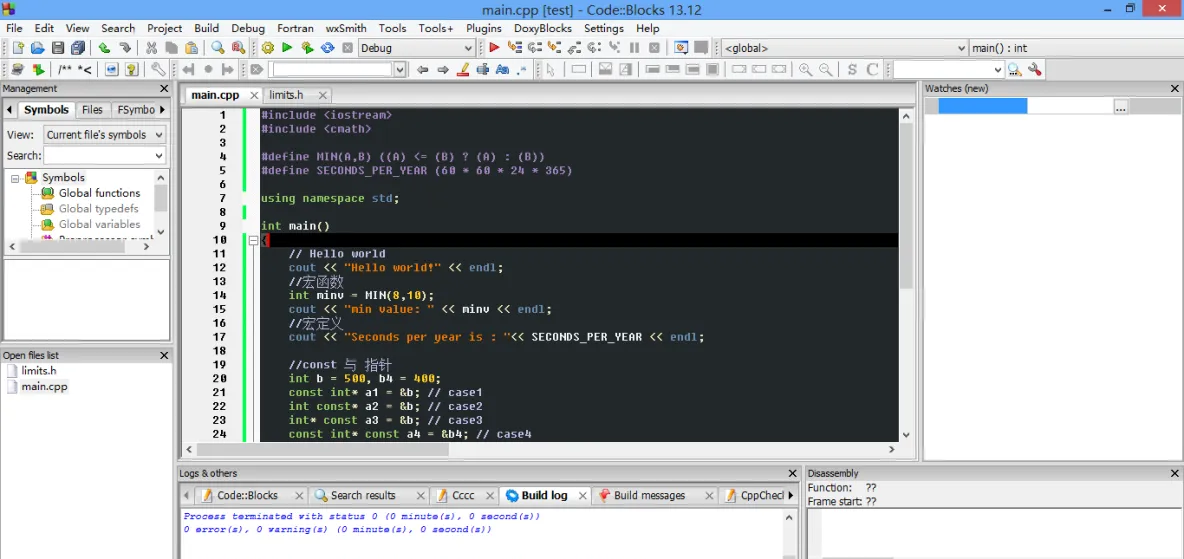The height and width of the screenshot is (559, 1184).
Task: Click the Replace icon
Action: (238, 48)
